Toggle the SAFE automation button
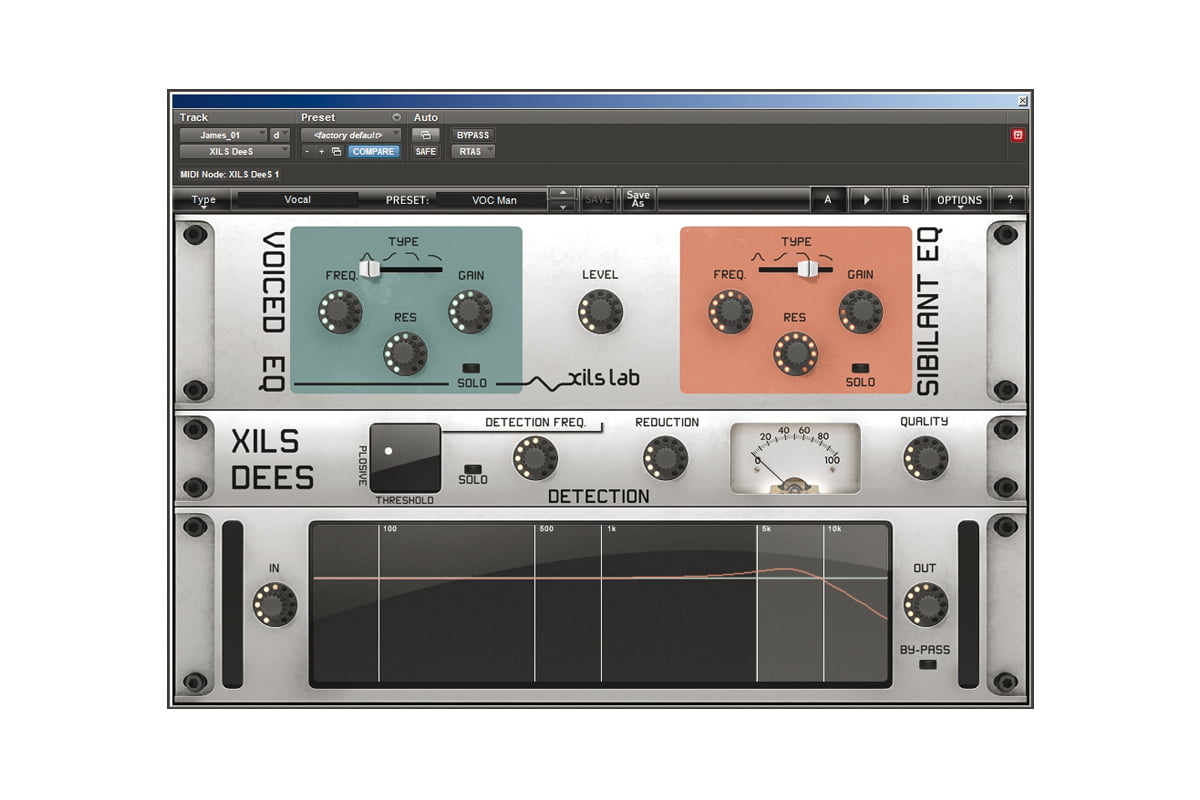 click(x=425, y=152)
